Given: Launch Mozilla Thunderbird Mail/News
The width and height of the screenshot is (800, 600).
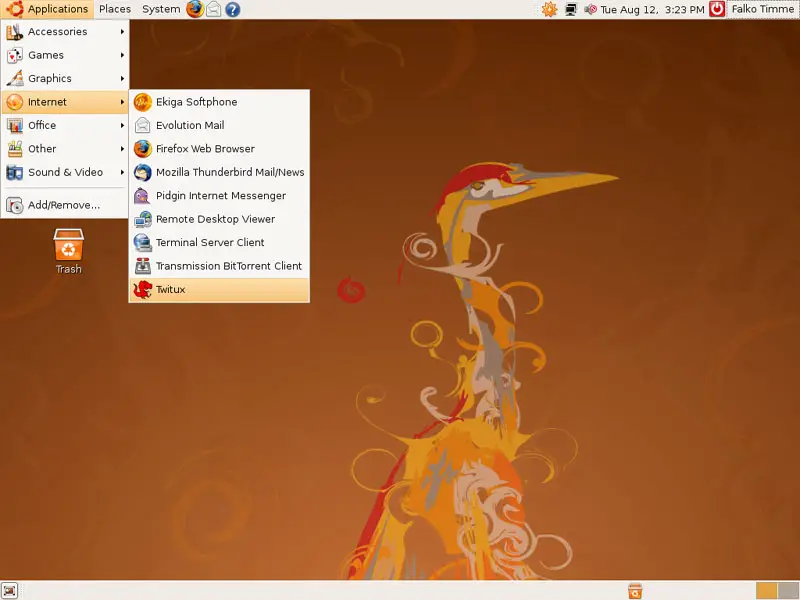Looking at the screenshot, I should tap(219, 172).
